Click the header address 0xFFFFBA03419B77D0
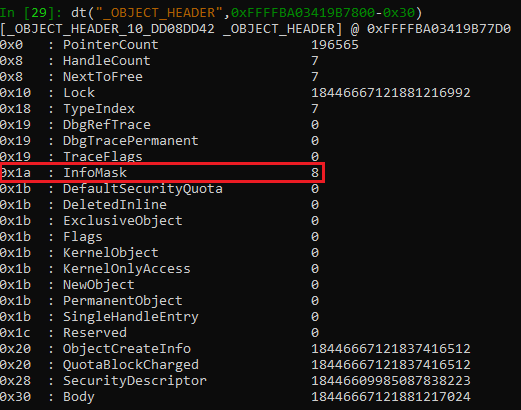 [x=439, y=29]
